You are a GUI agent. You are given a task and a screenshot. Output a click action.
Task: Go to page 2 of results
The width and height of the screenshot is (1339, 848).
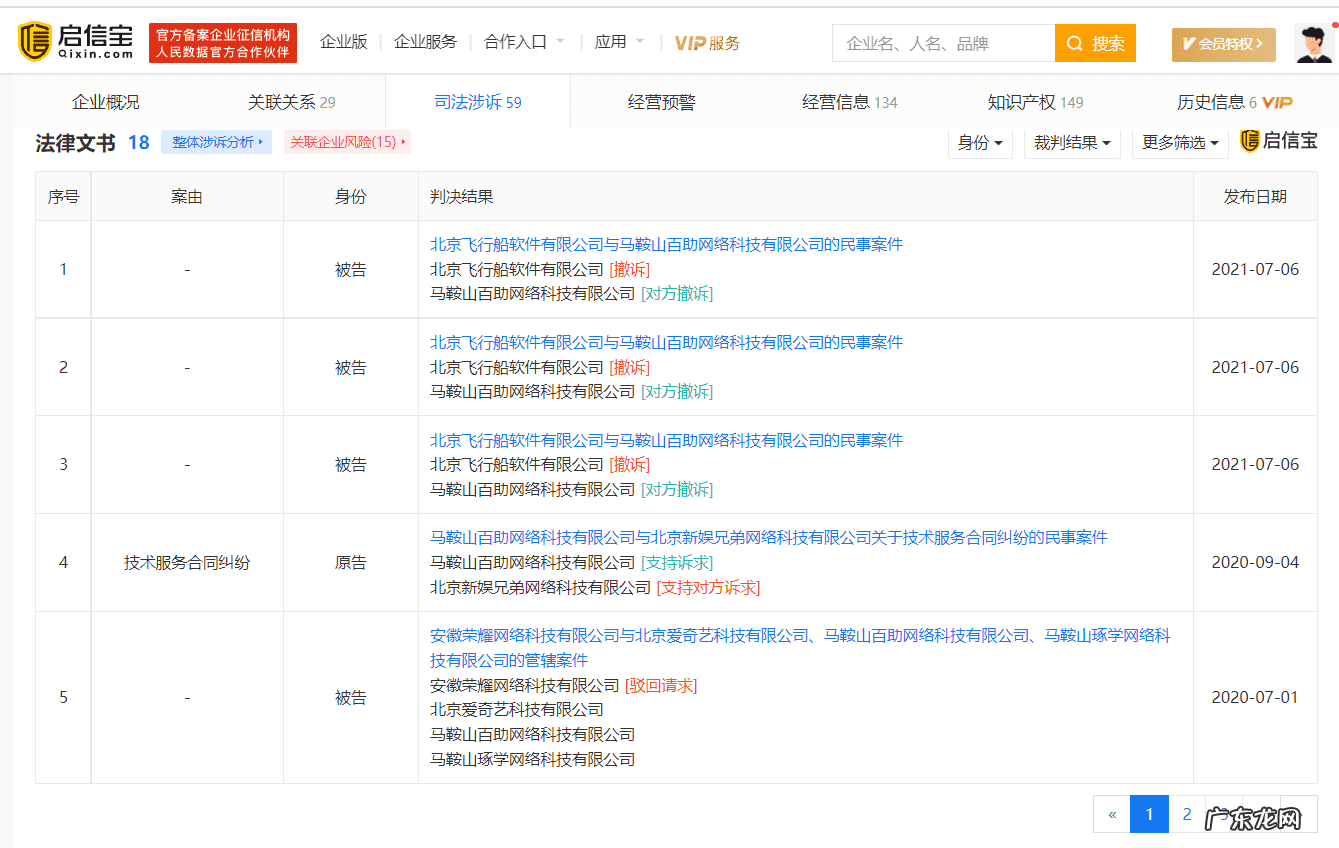[1187, 814]
